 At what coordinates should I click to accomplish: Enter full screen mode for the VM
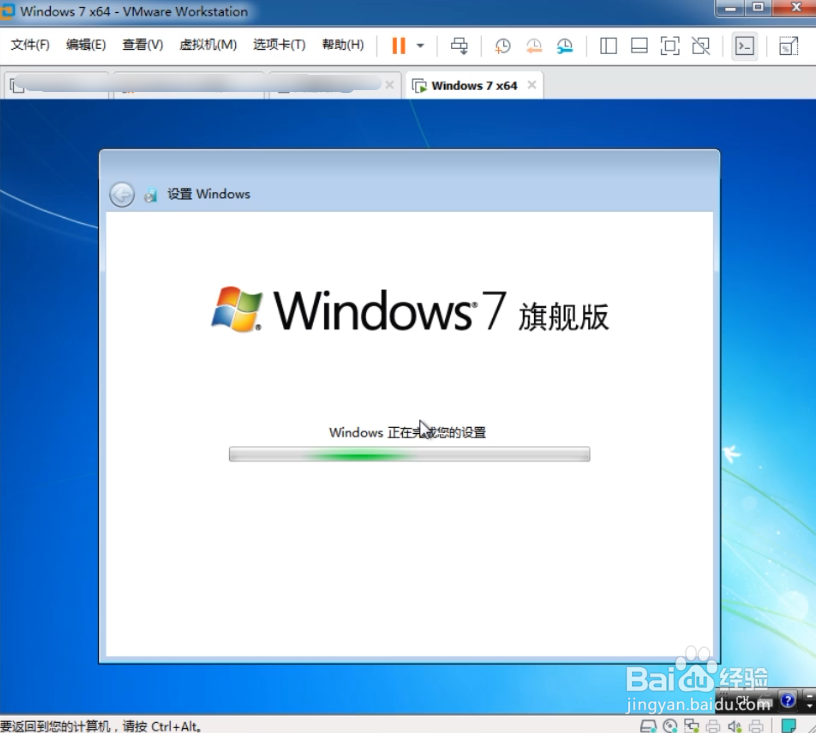(x=669, y=46)
